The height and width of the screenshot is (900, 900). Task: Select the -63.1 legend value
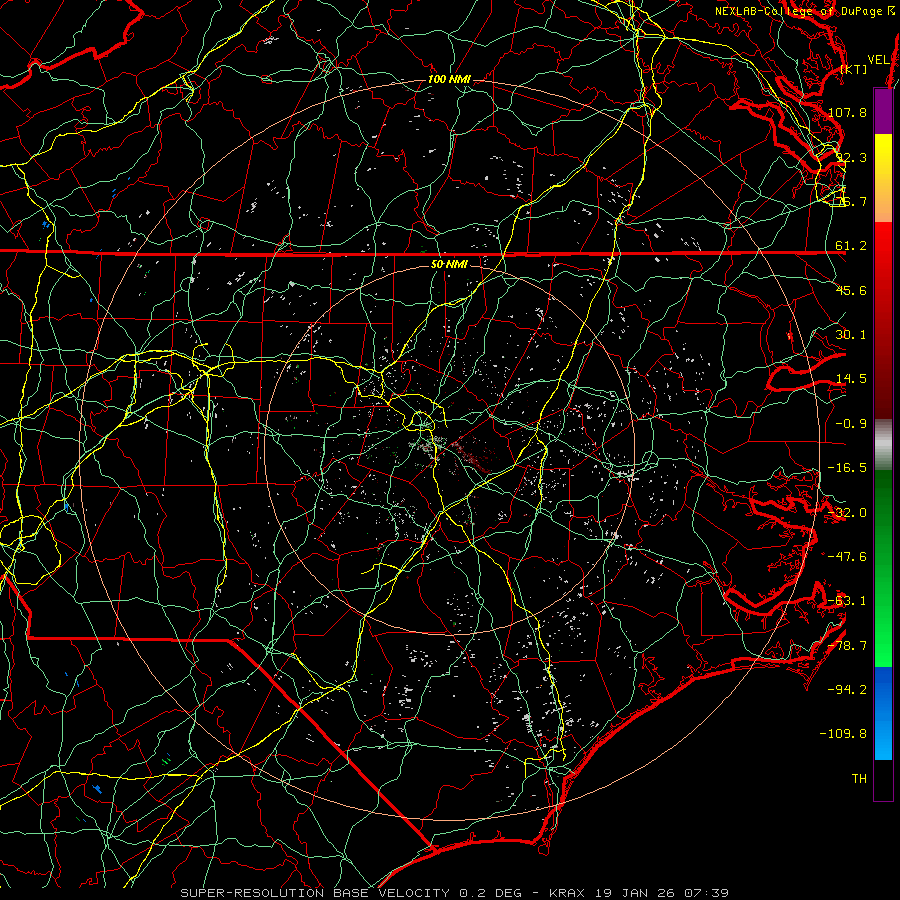[848, 601]
